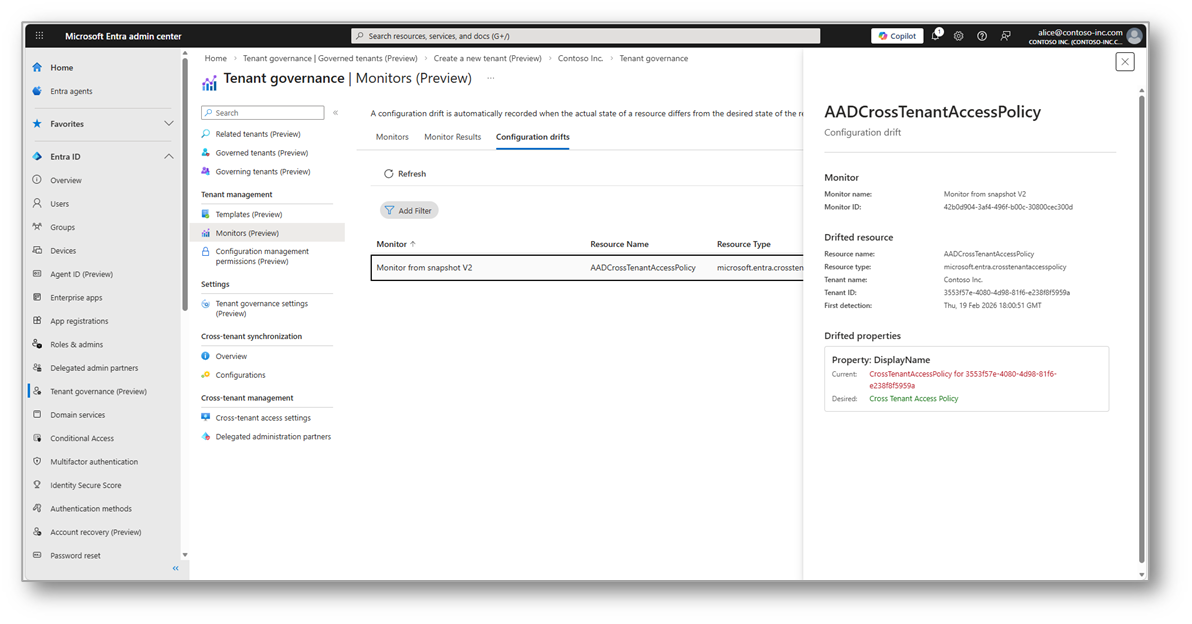Open the app launcher waffle icon
This screenshot has height=624, width=1192.
coord(40,36)
